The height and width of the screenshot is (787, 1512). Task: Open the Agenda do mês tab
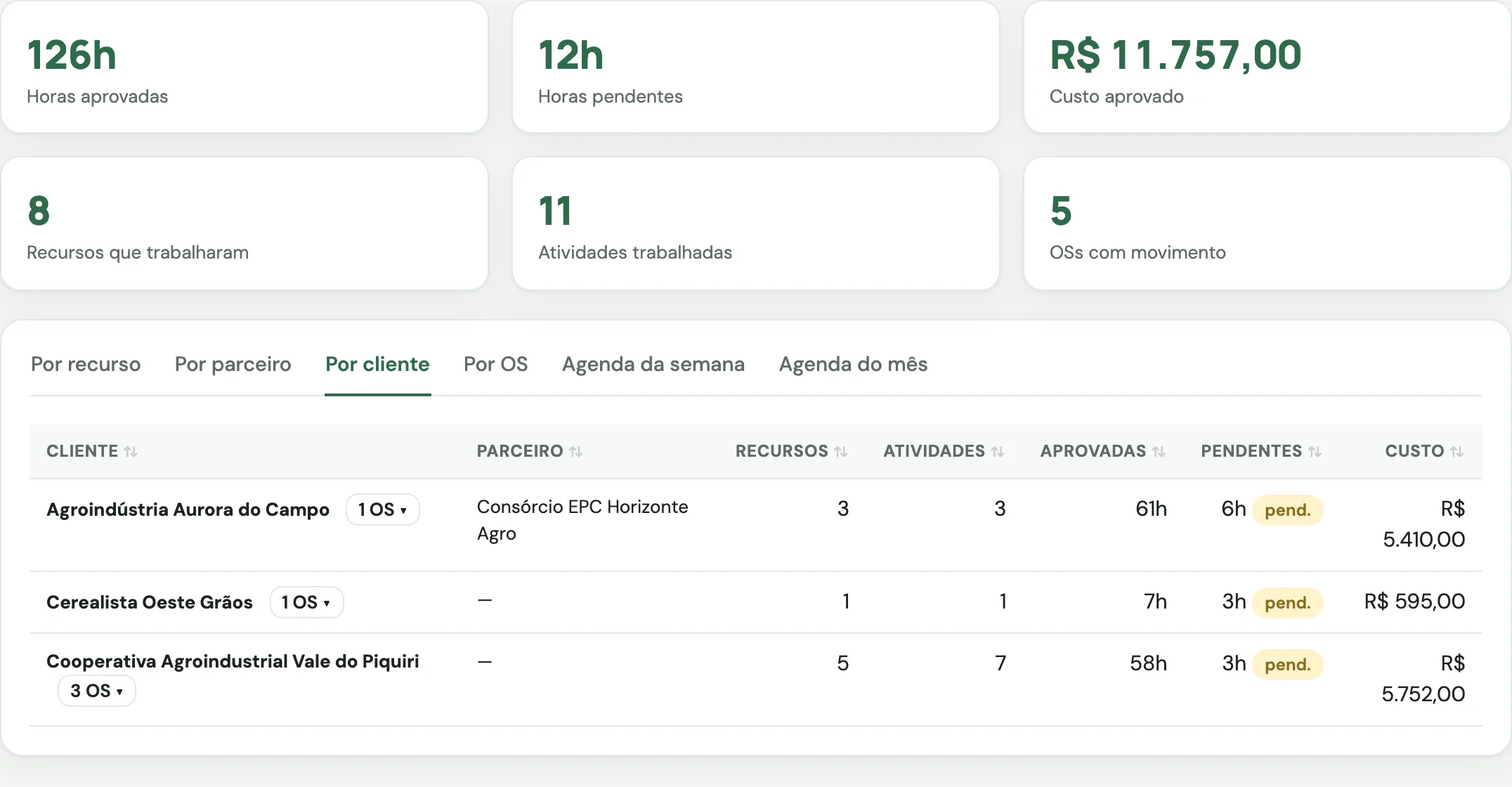point(853,364)
